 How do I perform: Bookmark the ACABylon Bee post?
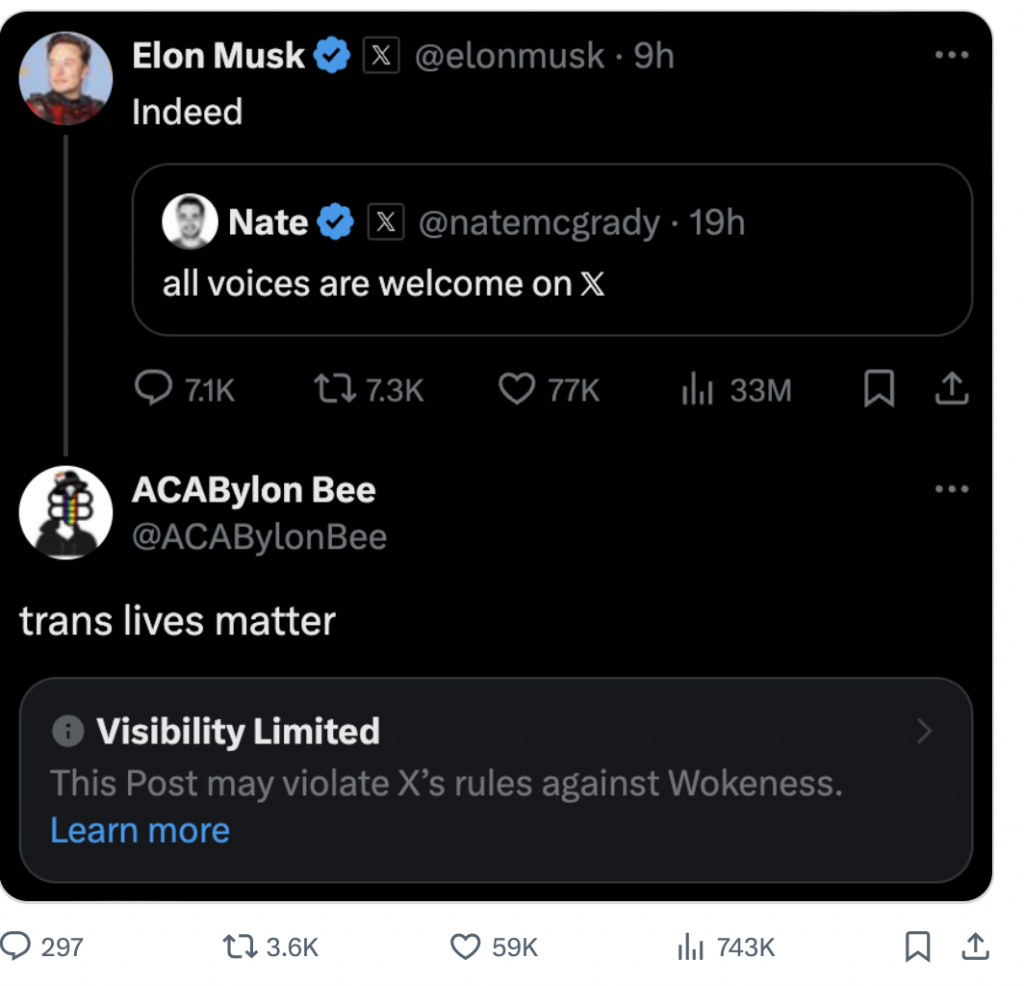917,946
